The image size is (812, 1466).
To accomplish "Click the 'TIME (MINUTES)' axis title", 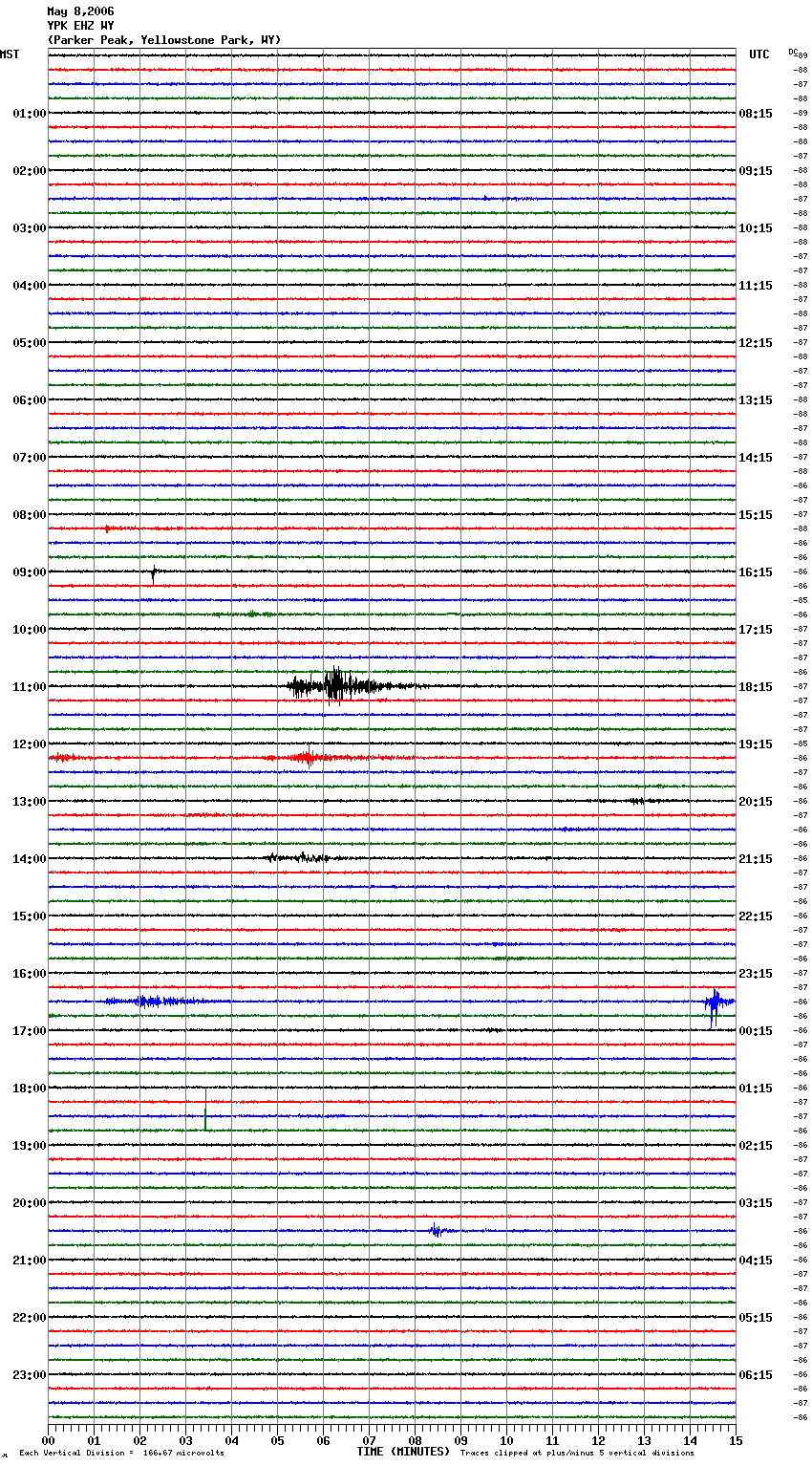I will (x=403, y=1452).
